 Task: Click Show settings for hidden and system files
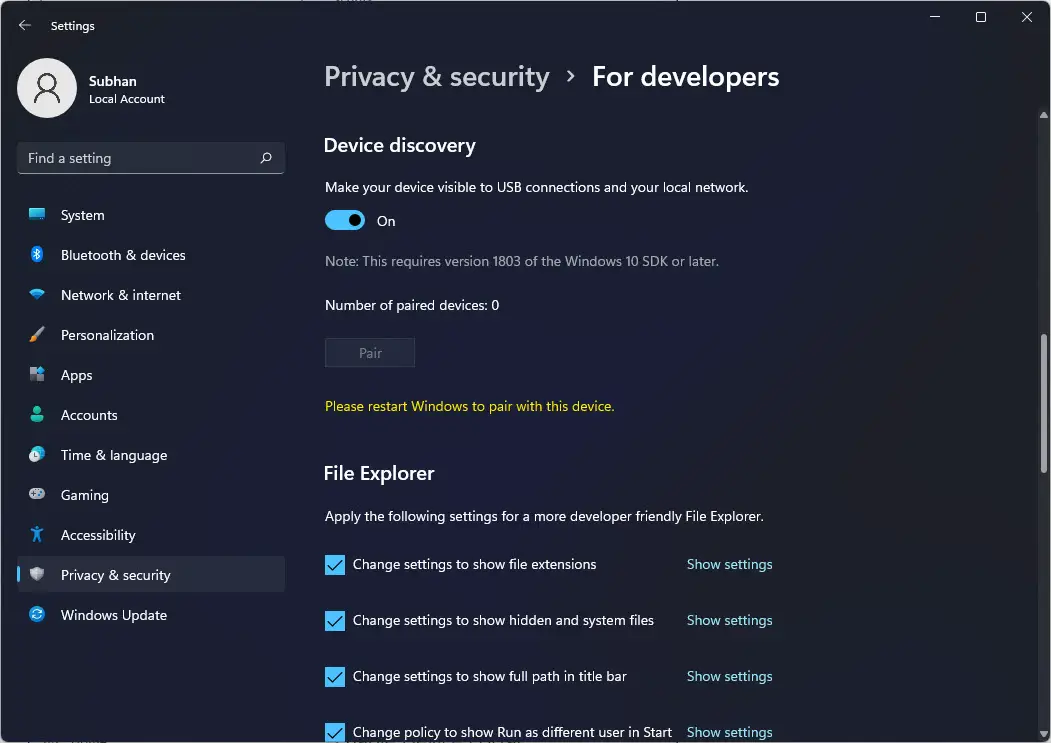[x=729, y=620]
